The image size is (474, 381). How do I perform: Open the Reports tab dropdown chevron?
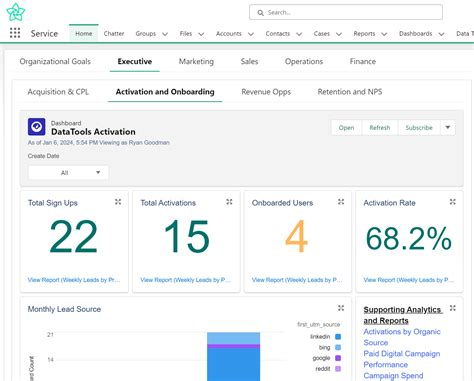pos(384,34)
